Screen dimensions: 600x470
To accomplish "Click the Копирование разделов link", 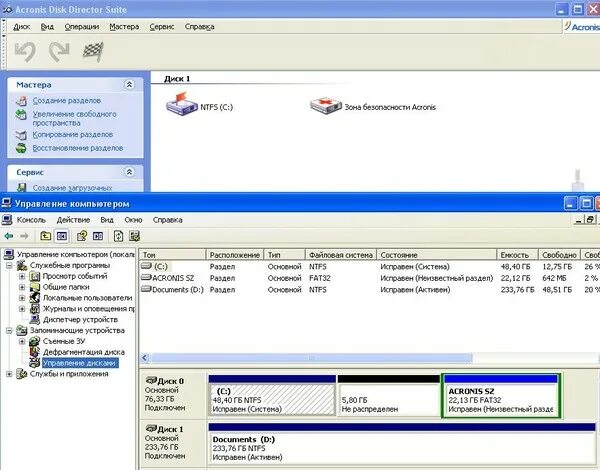I will pyautogui.click(x=73, y=135).
